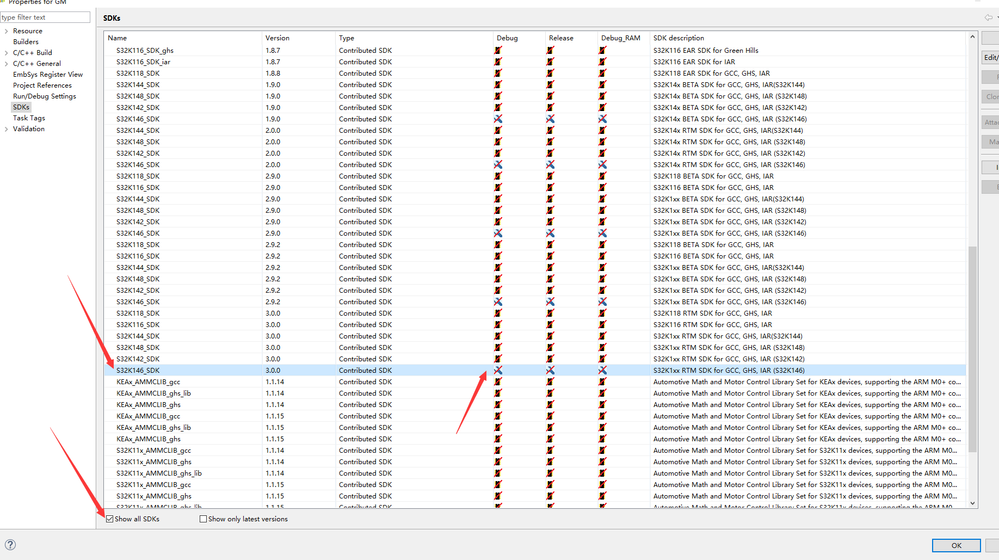Click description 'S32K116 EAR SDK for IAR'

pyautogui.click(x=694, y=62)
